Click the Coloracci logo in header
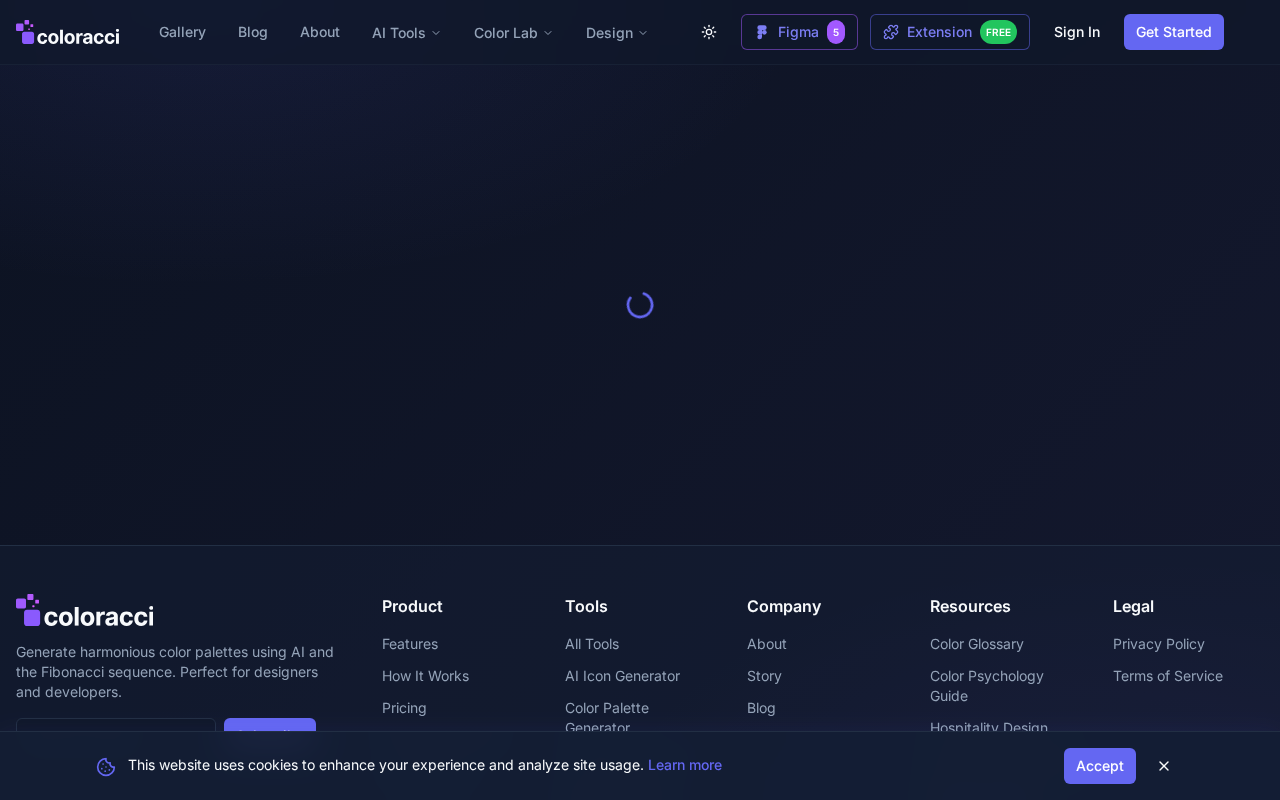Image resolution: width=1280 pixels, height=800 pixels. 67,32
